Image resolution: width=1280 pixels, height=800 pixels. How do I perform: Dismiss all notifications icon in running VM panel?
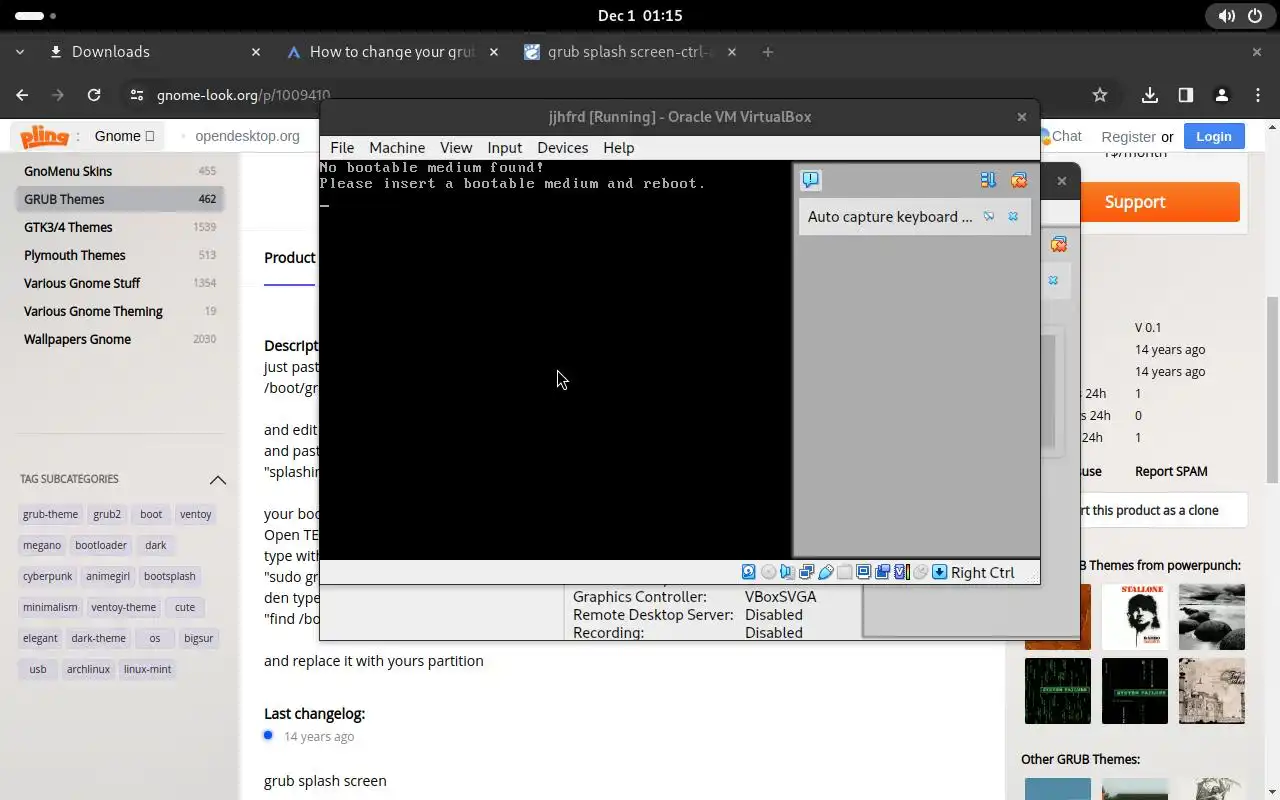[1018, 180]
